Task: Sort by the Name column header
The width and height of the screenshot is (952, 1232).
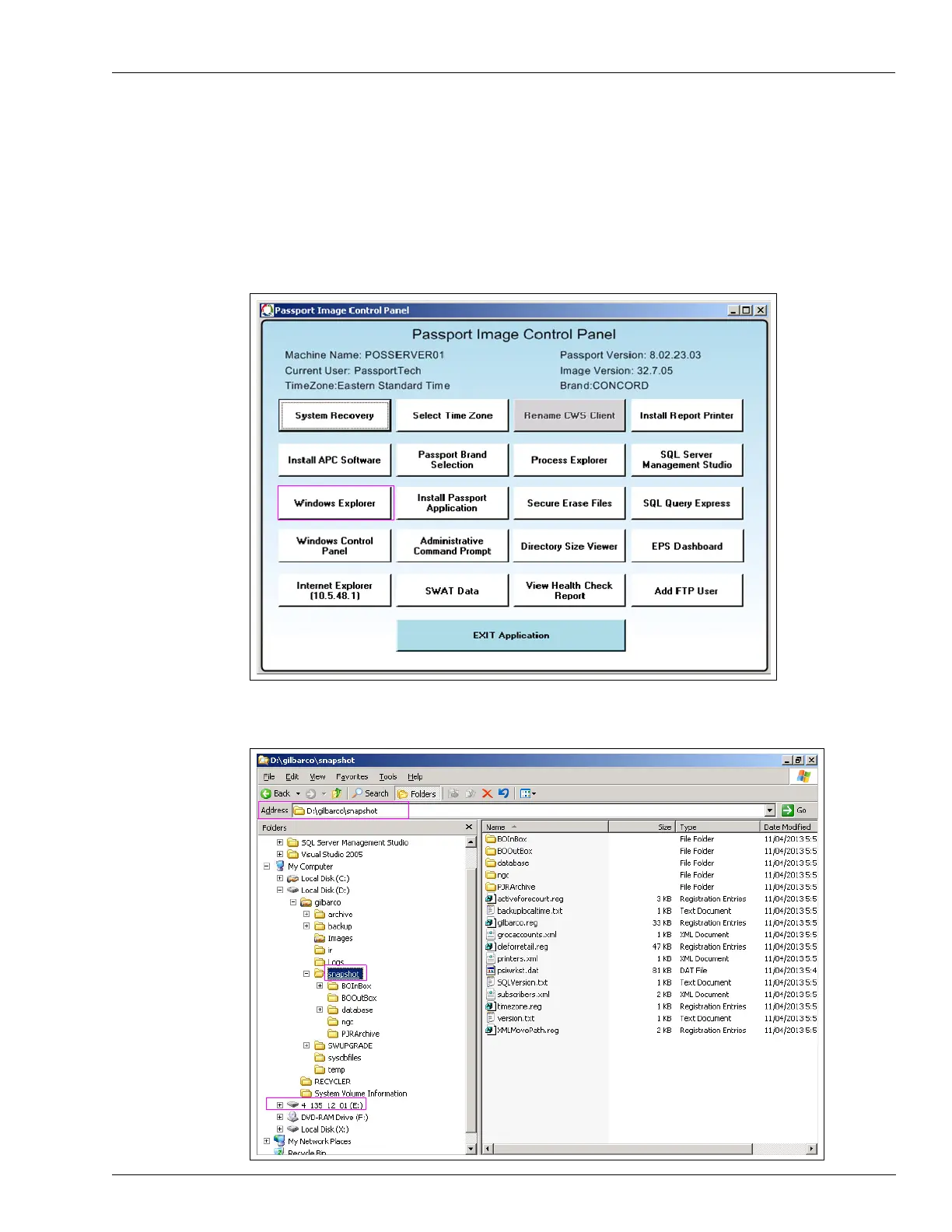Action: (x=545, y=827)
